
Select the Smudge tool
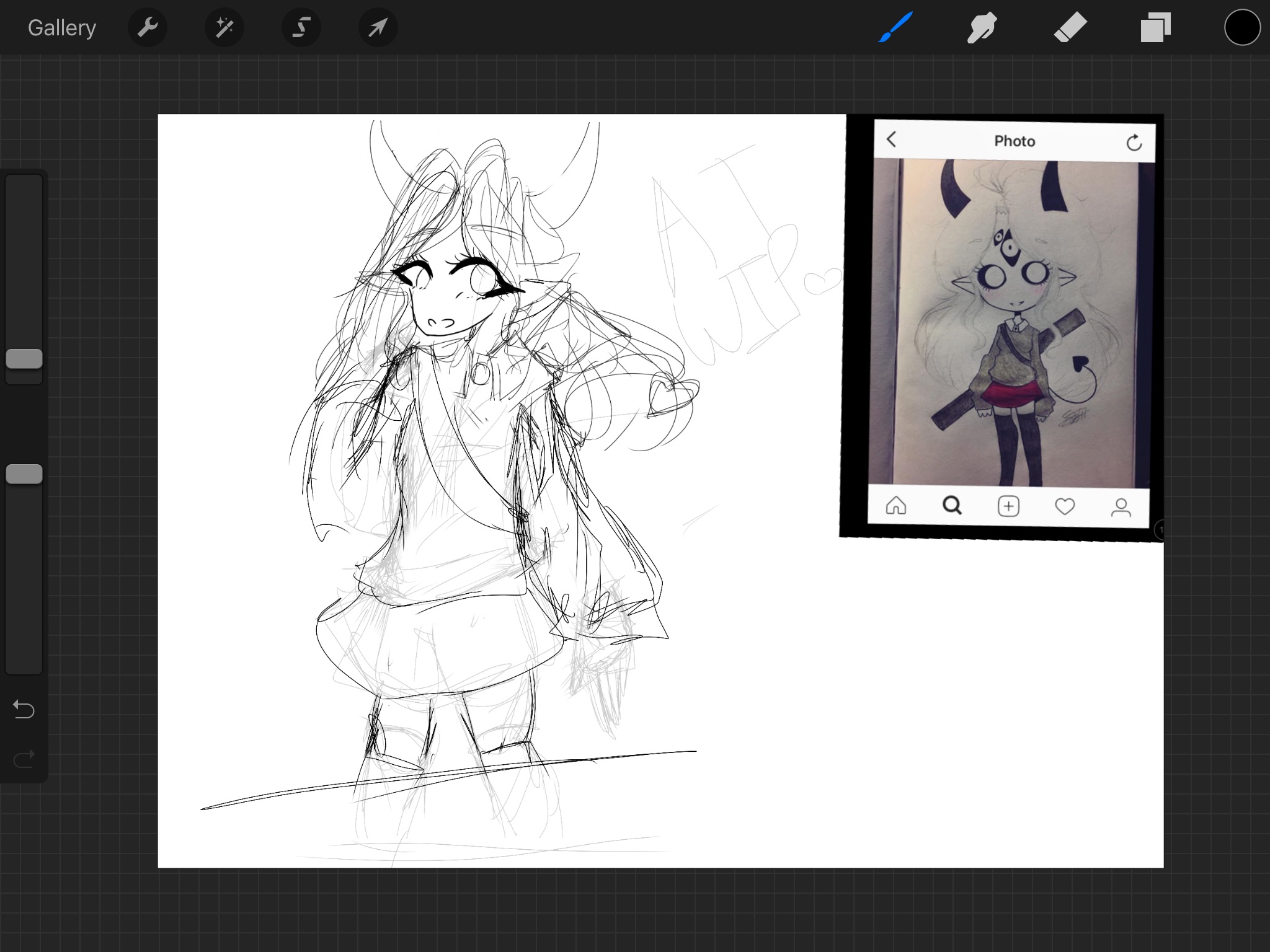[x=982, y=27]
